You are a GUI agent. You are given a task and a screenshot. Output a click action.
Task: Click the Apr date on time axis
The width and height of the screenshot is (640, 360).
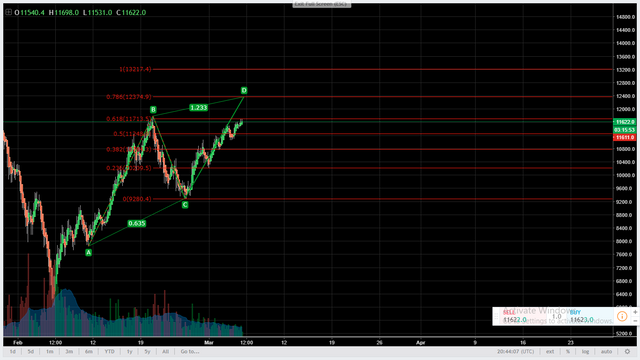click(420, 342)
